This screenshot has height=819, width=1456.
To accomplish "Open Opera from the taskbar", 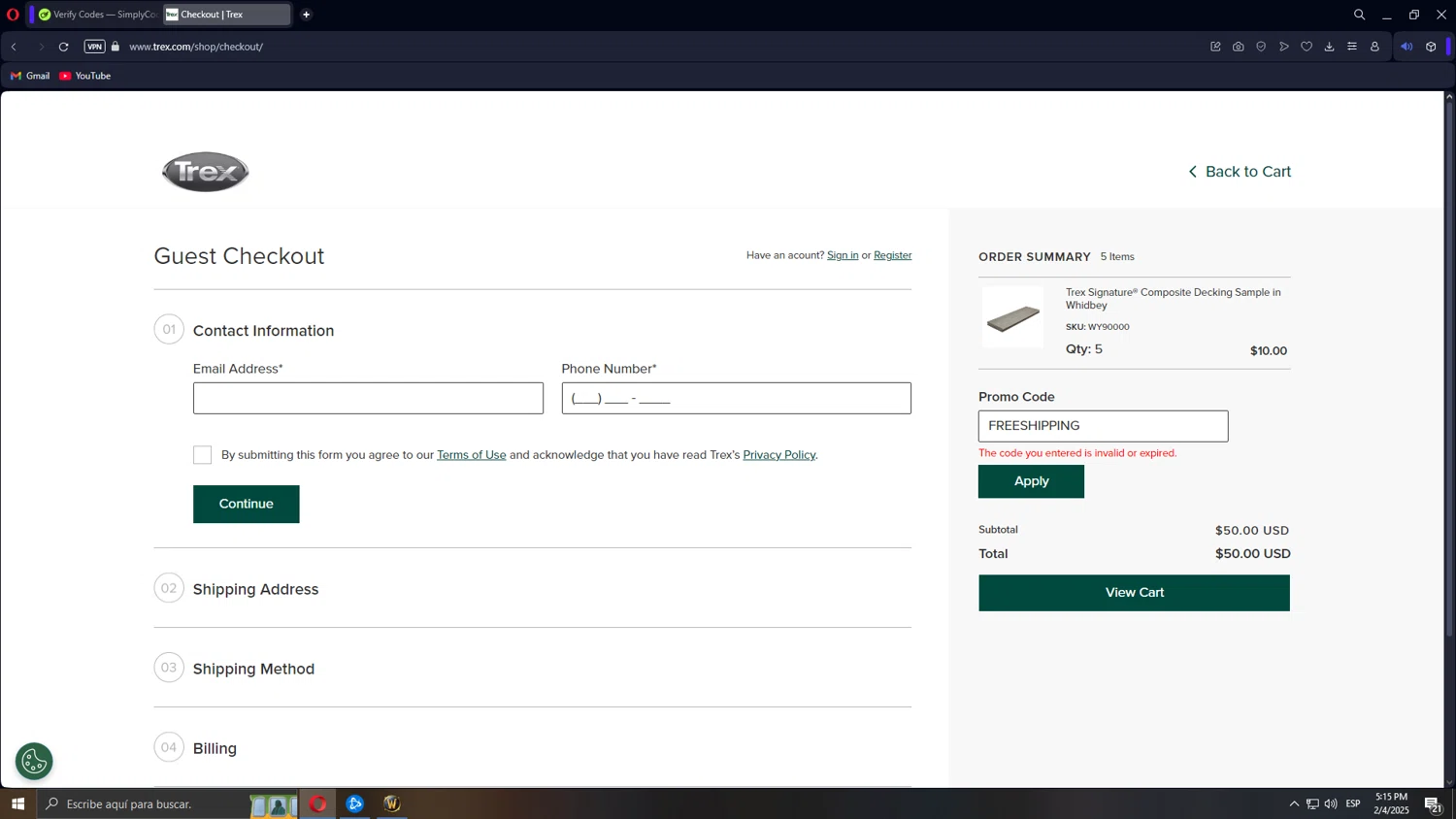I will coord(318,803).
